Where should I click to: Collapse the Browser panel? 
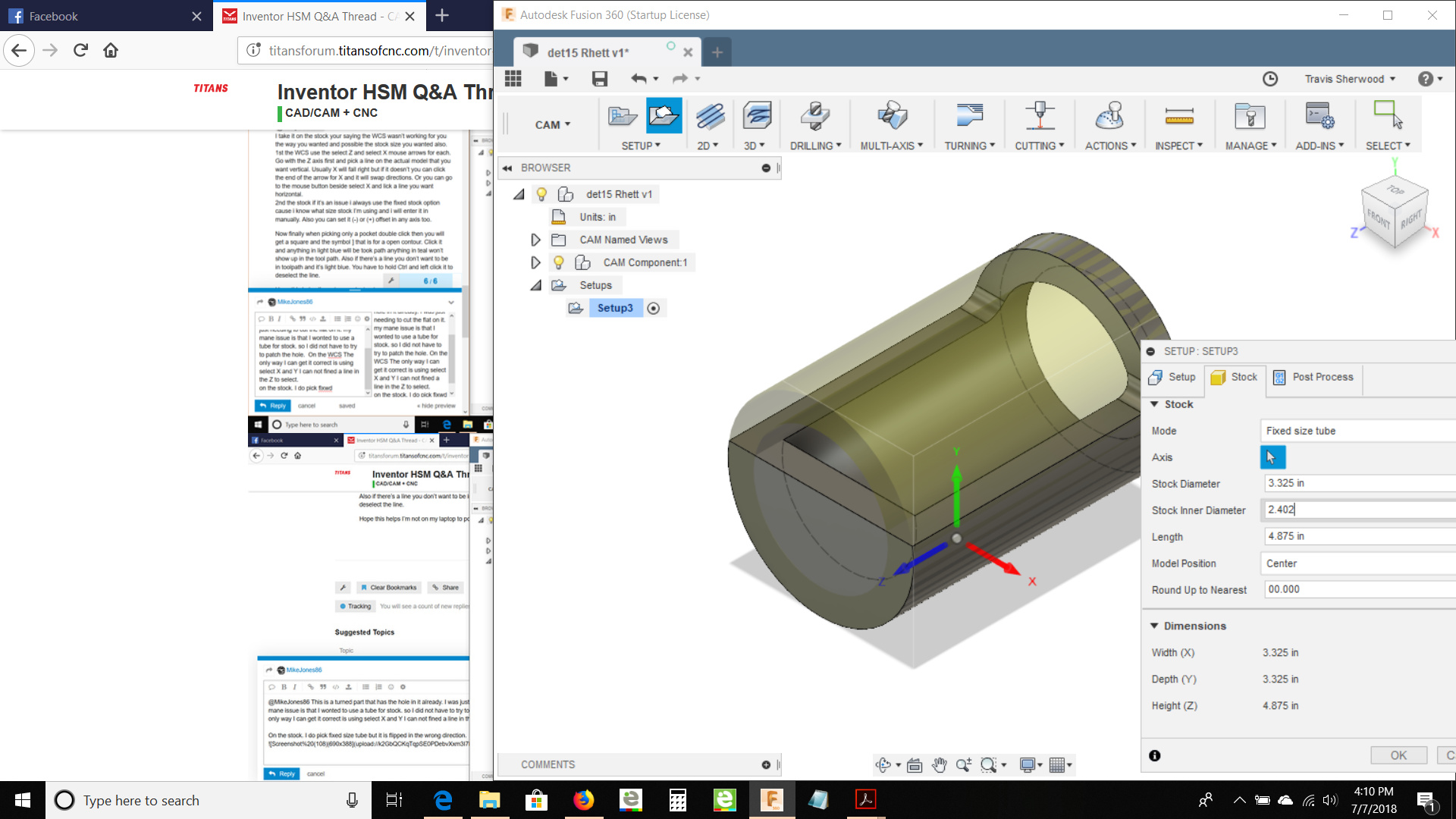[505, 168]
